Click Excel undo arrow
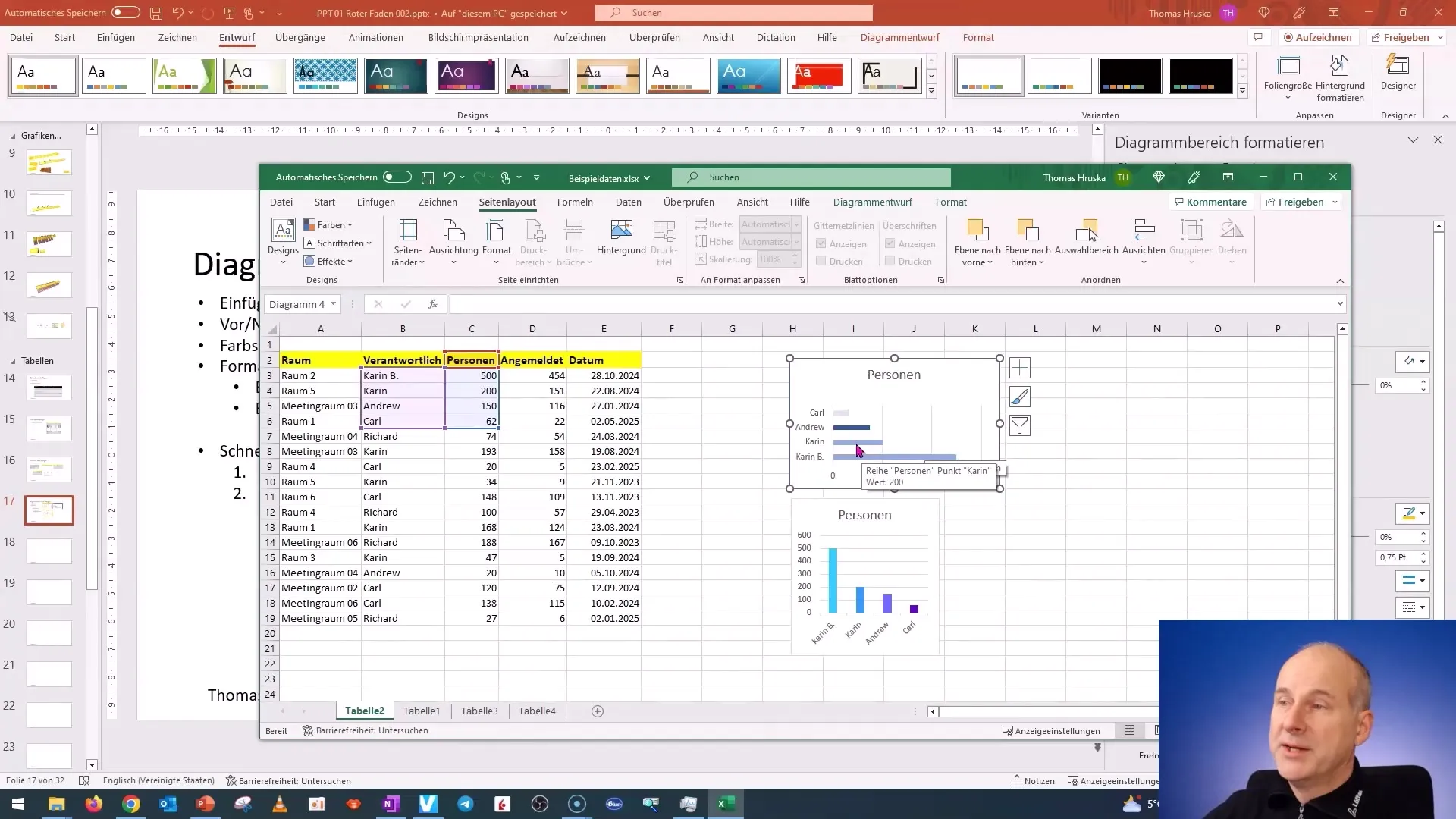The height and width of the screenshot is (819, 1456). [450, 177]
